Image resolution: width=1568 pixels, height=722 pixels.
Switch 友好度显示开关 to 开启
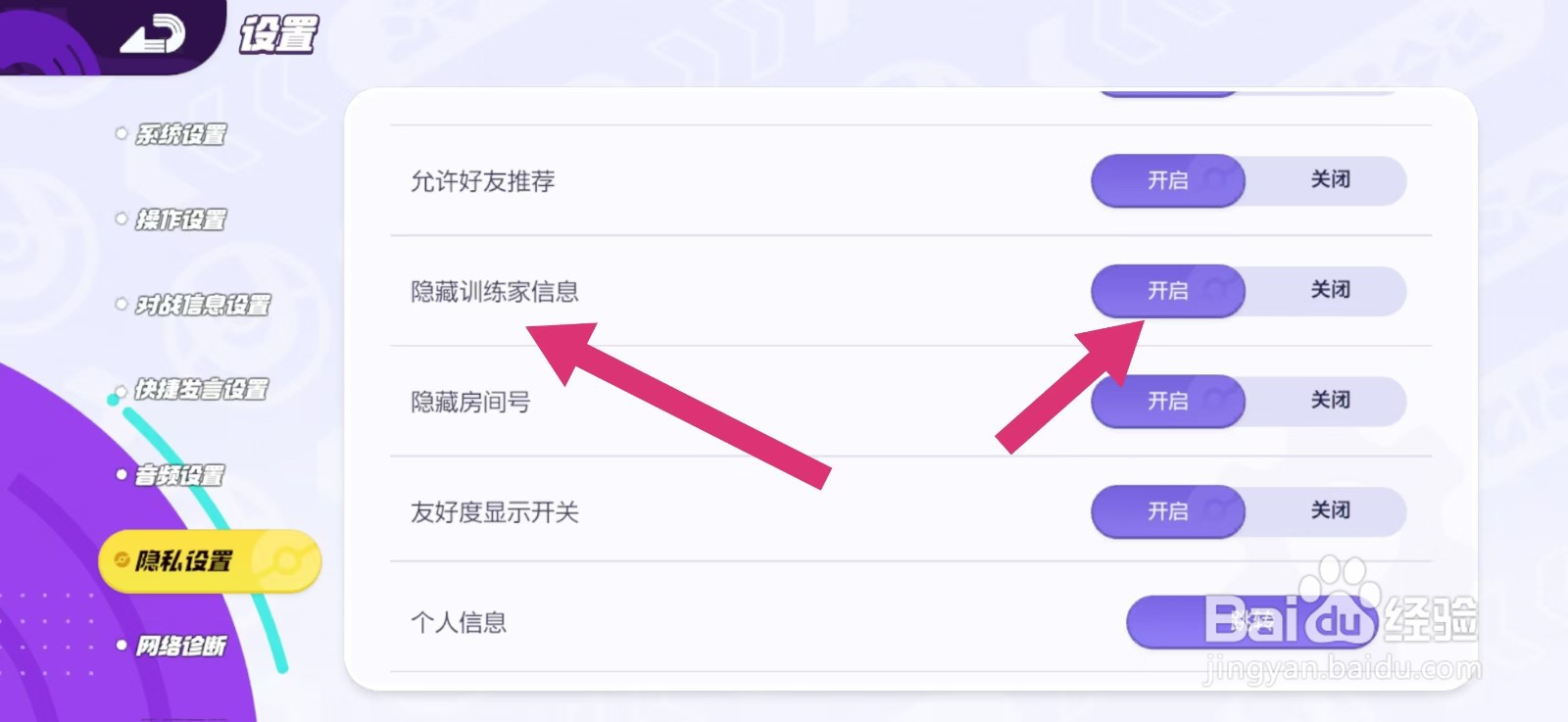(x=1167, y=511)
